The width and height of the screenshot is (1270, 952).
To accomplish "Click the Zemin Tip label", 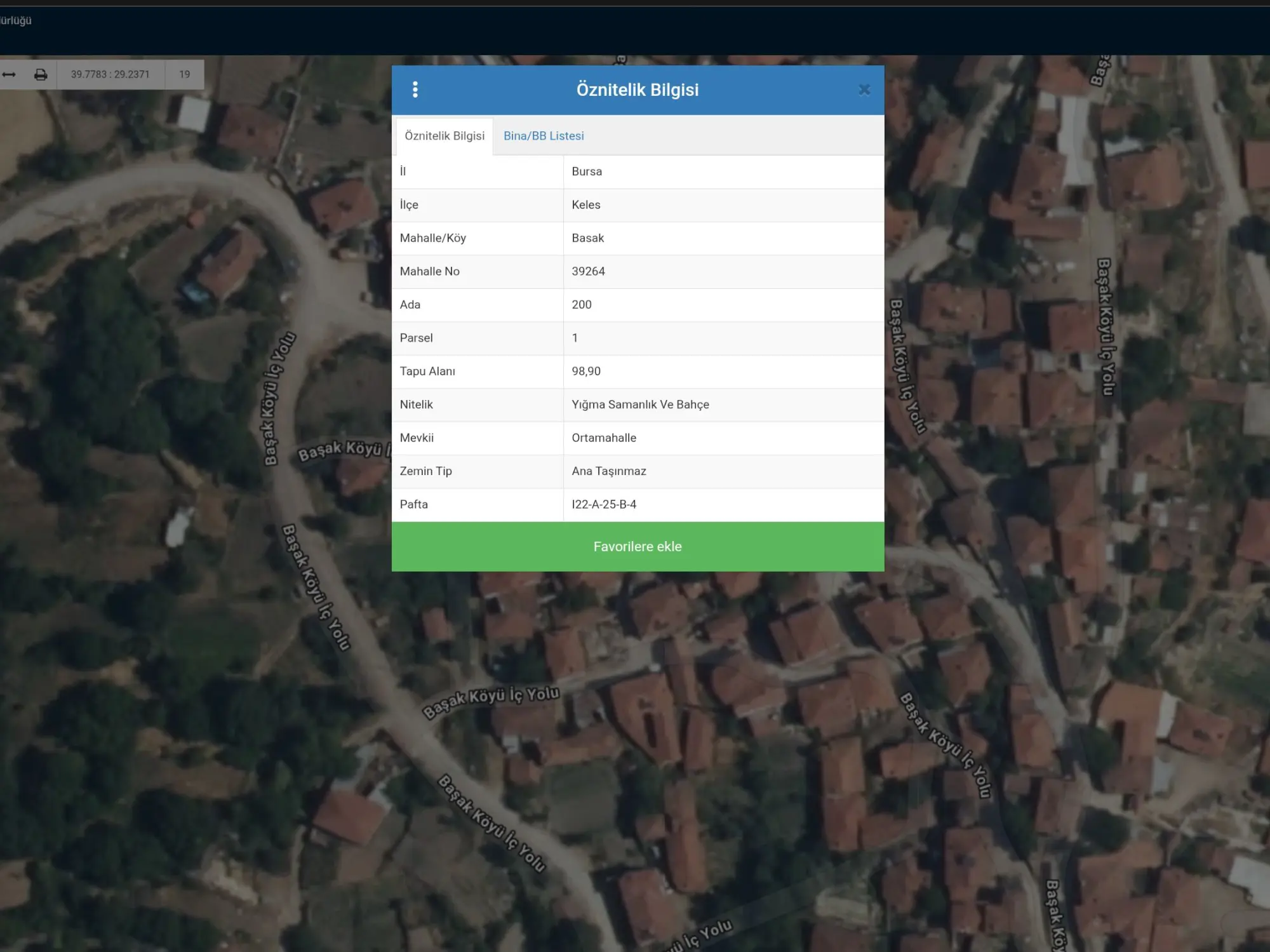I will coord(426,471).
